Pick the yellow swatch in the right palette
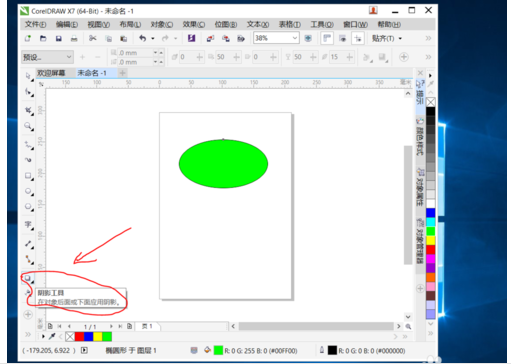Viewport: 511px width, 364px height. [431, 240]
